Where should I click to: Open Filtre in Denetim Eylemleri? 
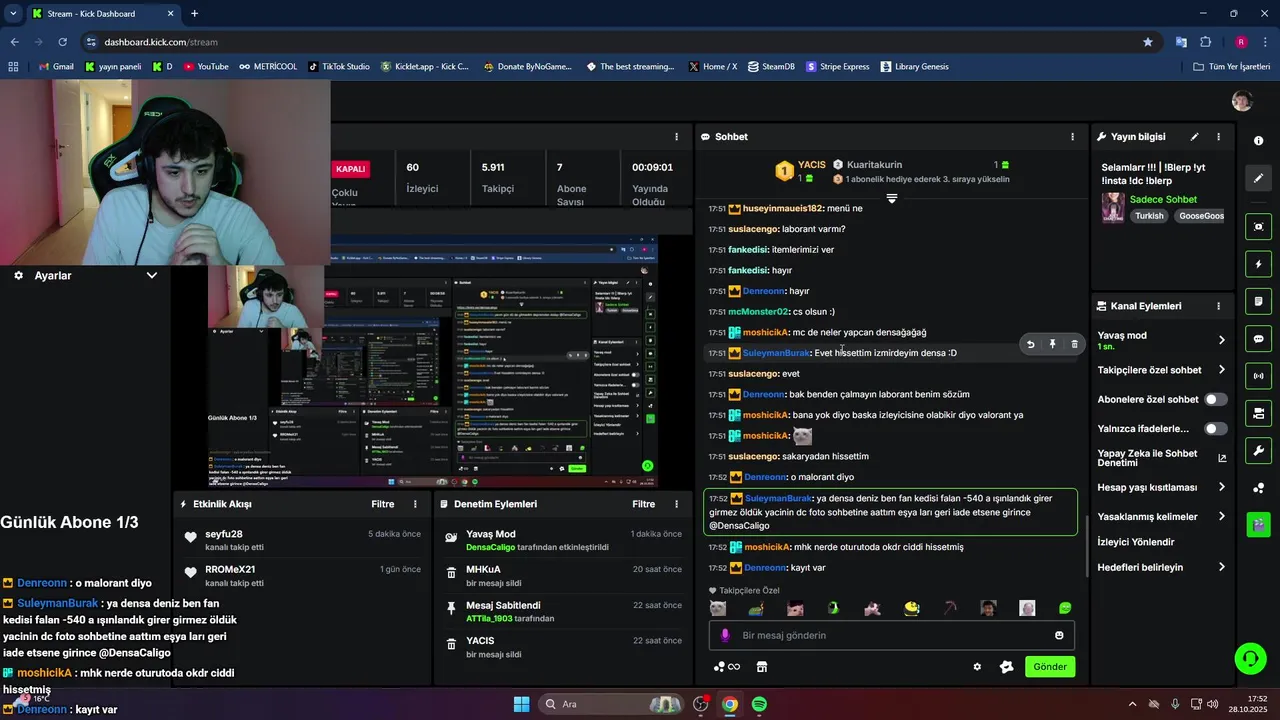(x=644, y=504)
